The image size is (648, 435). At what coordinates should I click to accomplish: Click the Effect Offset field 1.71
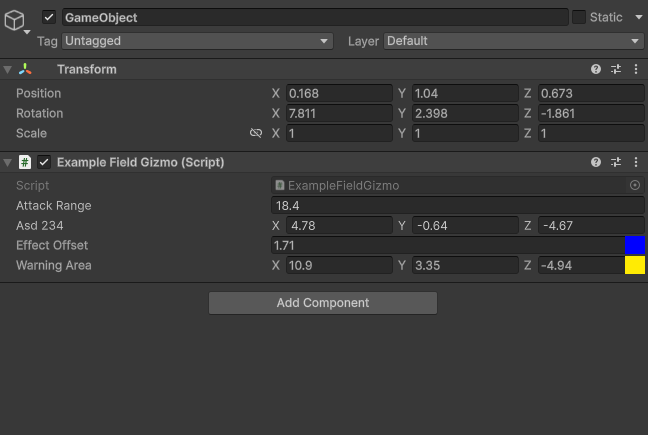tap(448, 245)
